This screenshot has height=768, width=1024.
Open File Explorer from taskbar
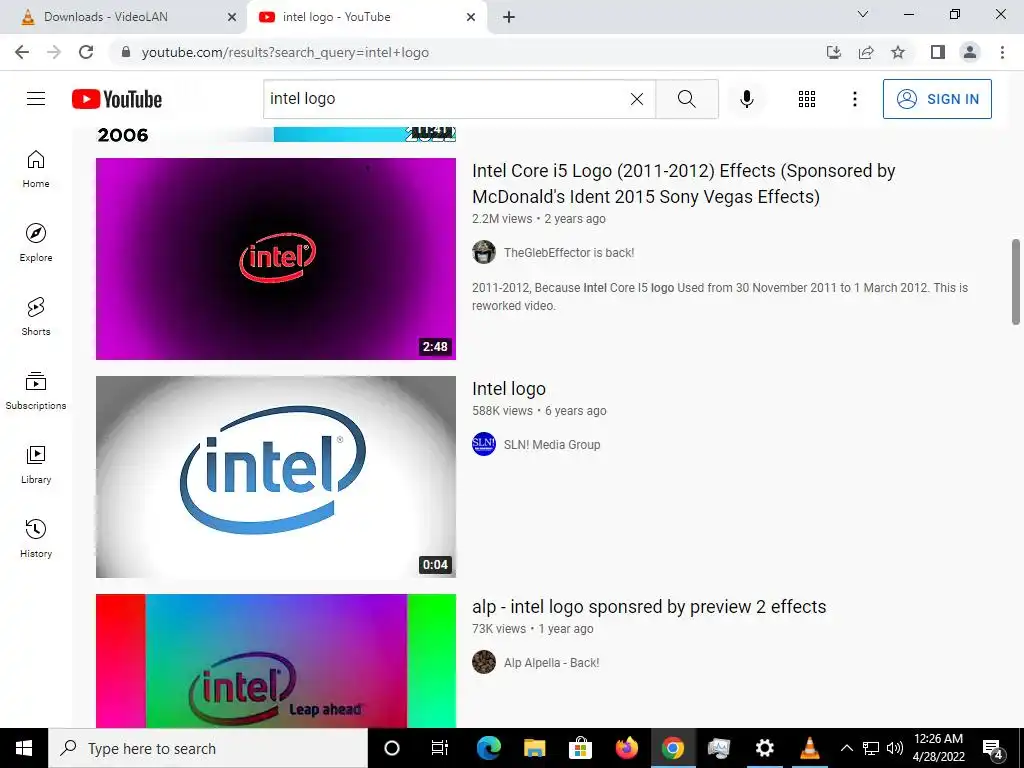pos(534,748)
